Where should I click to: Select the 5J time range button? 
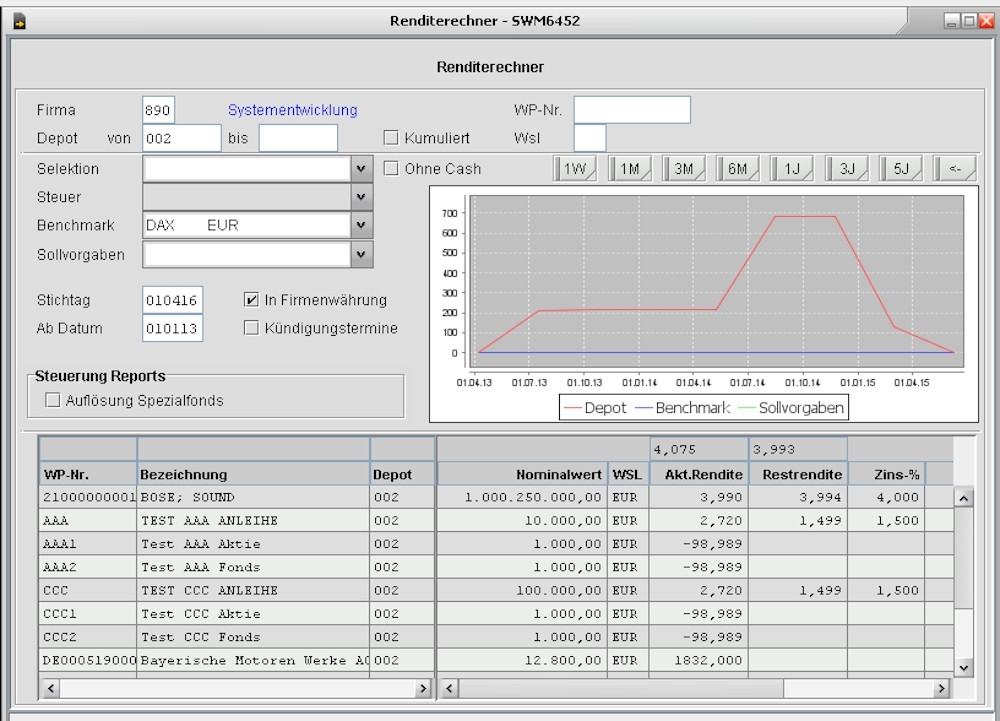click(900, 169)
